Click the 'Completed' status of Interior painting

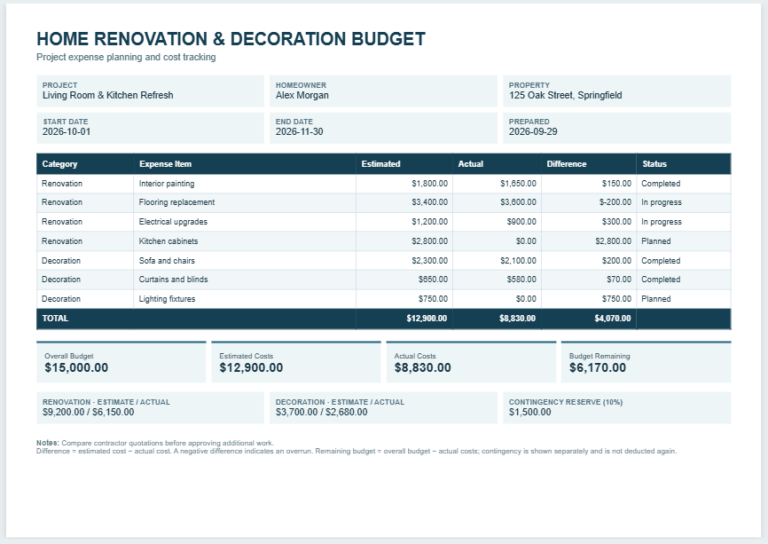[661, 184]
